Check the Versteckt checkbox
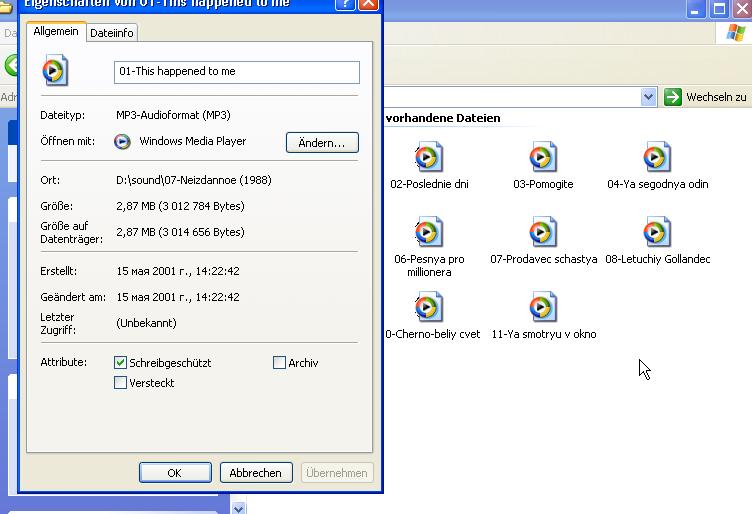This screenshot has height=514, width=752. coord(121,383)
